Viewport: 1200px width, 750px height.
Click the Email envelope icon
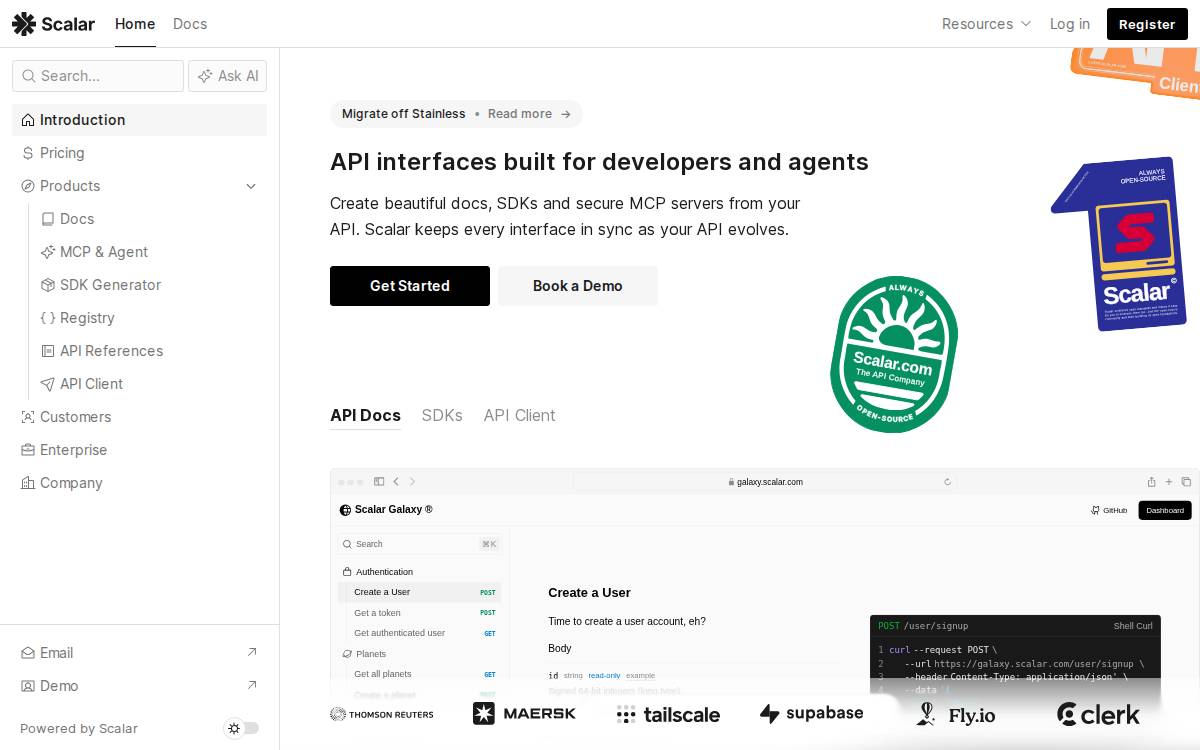[28, 653]
